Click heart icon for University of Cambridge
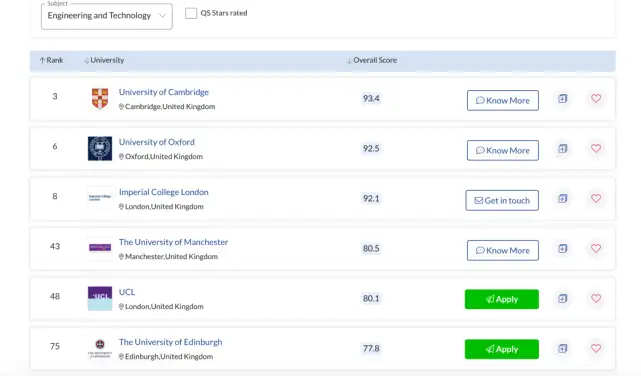 point(596,98)
